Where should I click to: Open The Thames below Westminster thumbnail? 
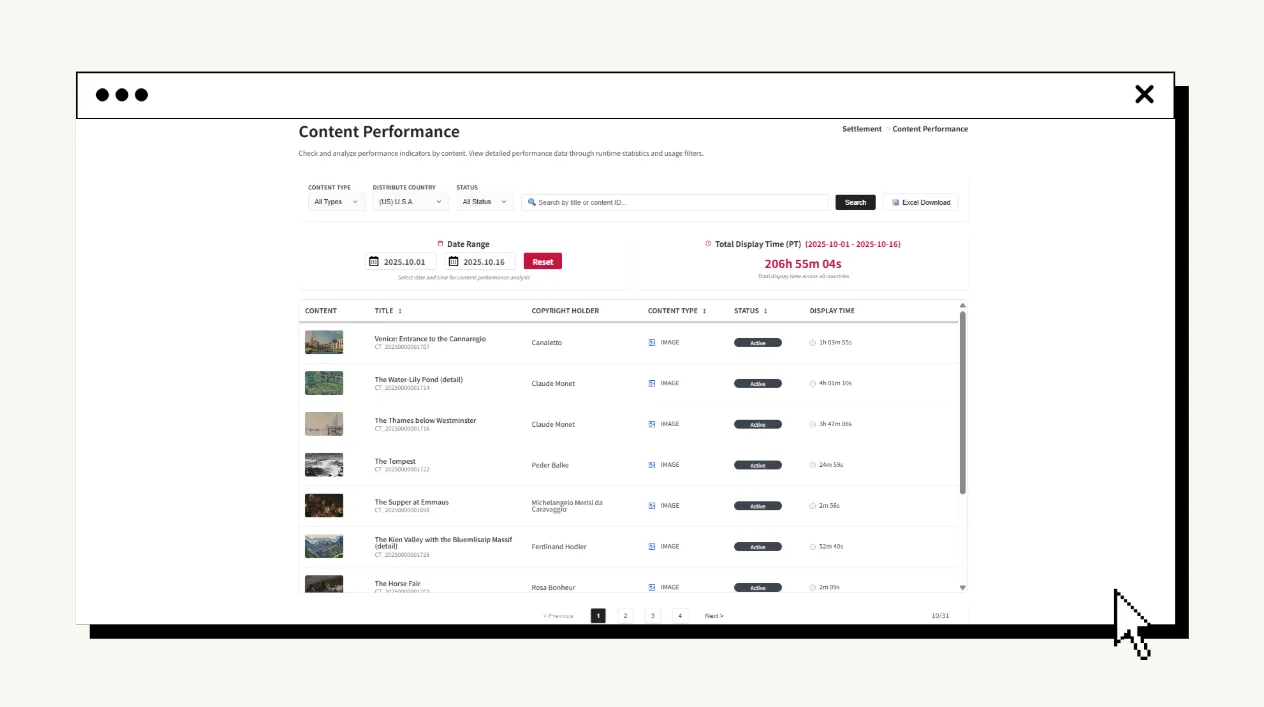(324, 424)
